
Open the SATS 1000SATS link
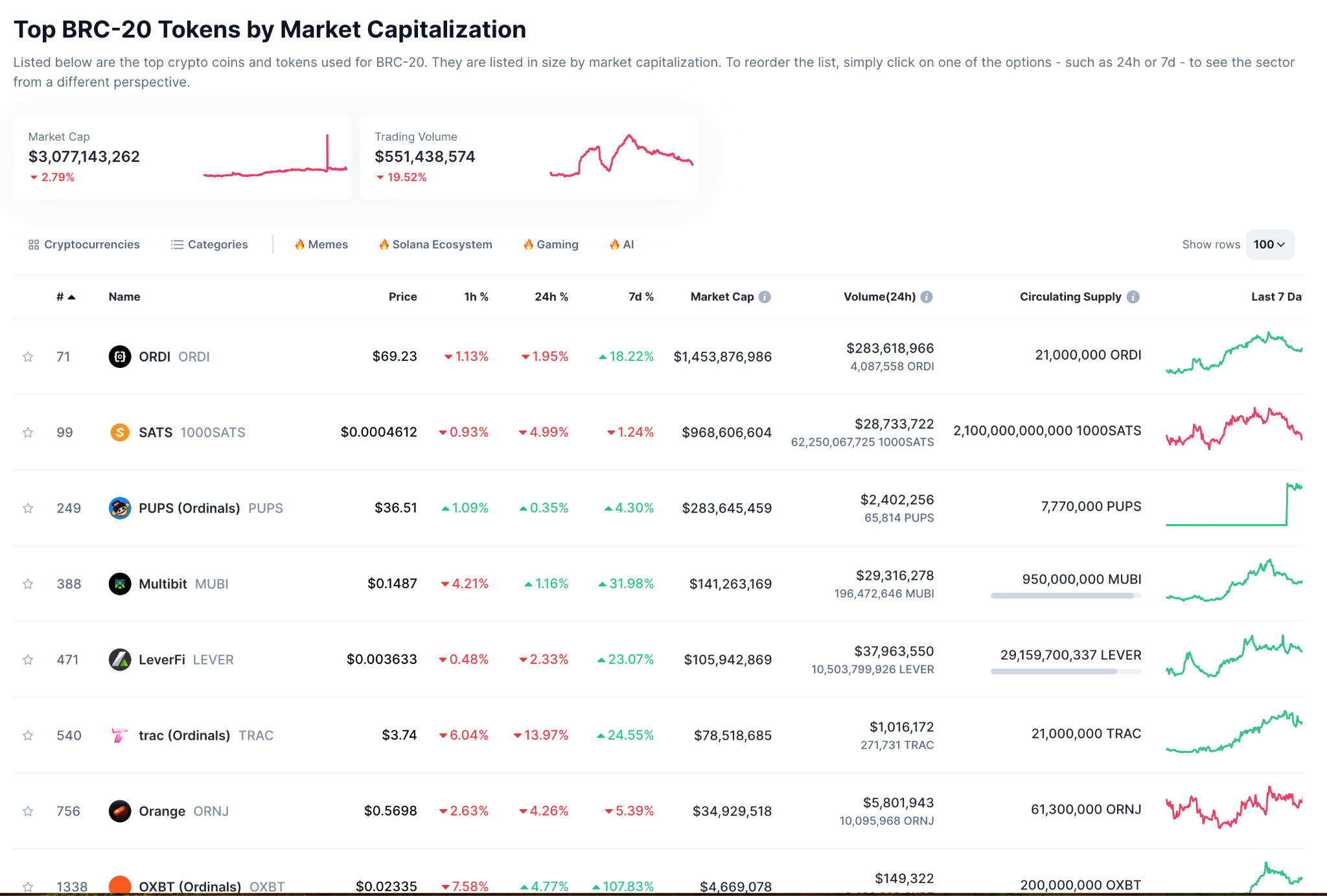pos(192,432)
